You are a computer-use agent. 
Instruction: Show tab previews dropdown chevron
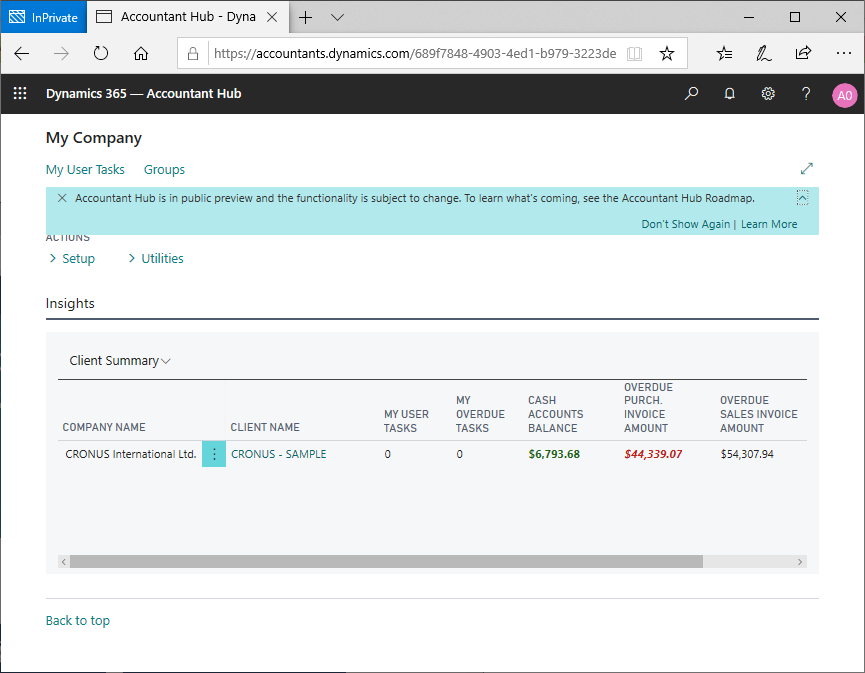pyautogui.click(x=338, y=18)
